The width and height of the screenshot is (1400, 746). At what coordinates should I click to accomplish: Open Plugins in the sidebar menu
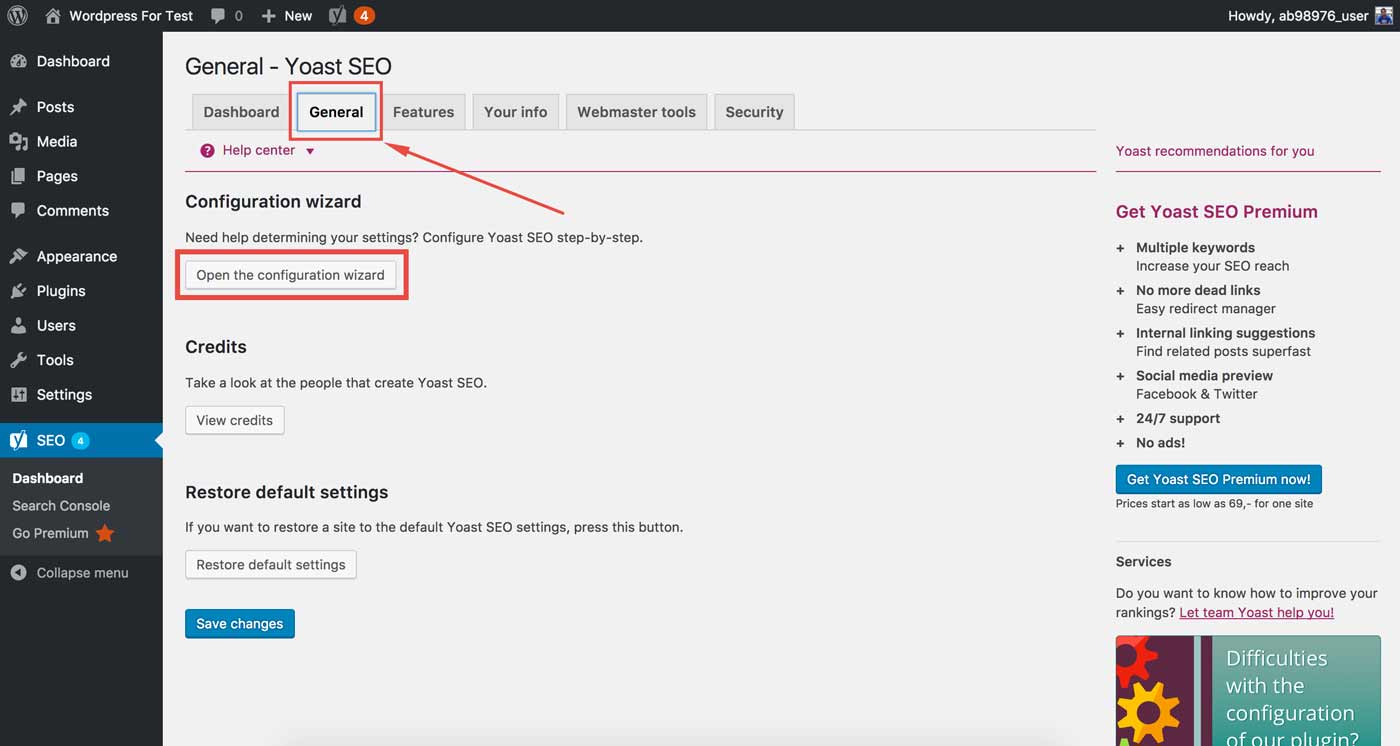point(81,291)
